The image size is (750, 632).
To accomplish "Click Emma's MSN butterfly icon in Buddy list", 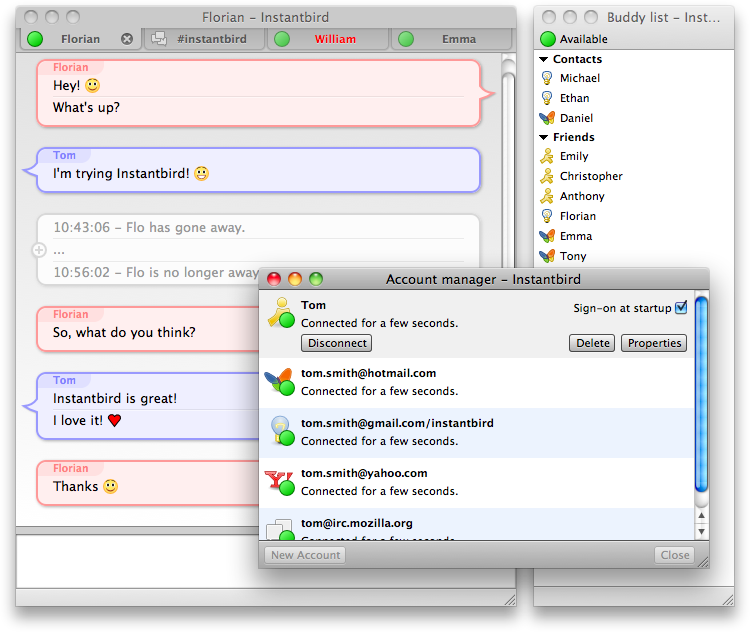I will click(547, 236).
